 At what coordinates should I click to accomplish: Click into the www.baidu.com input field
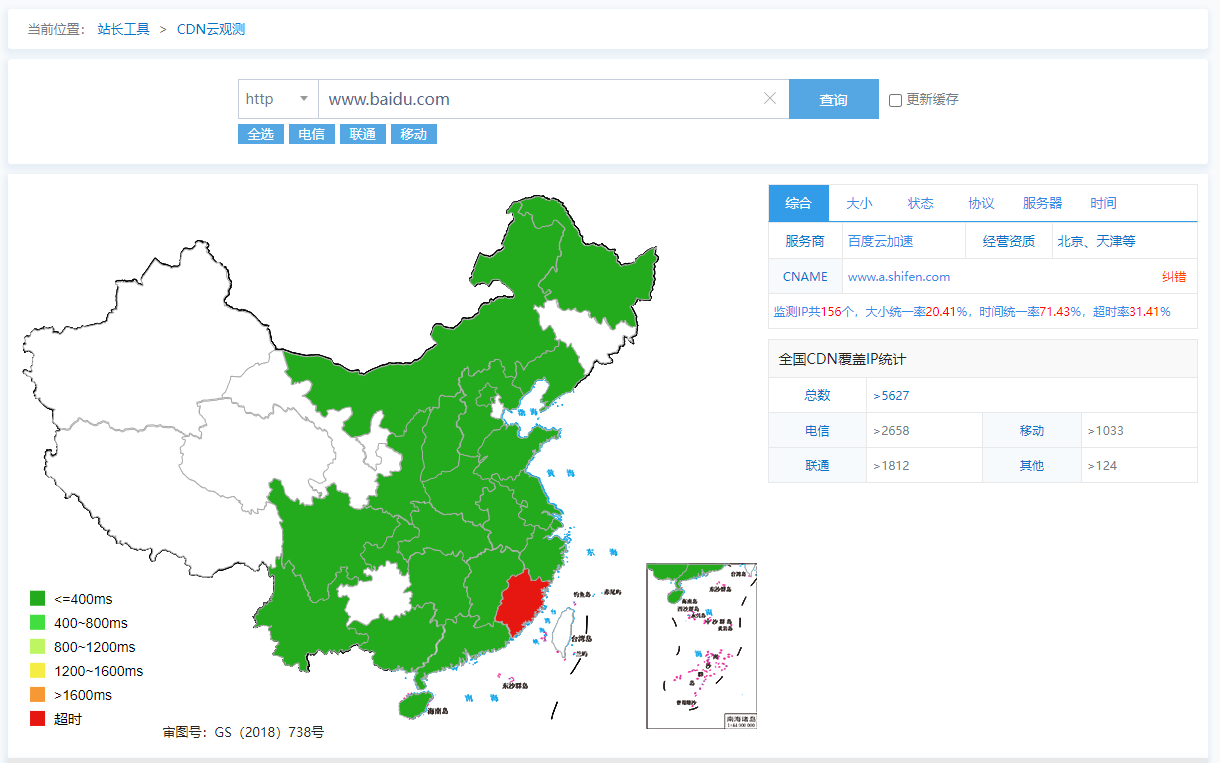tap(540, 99)
